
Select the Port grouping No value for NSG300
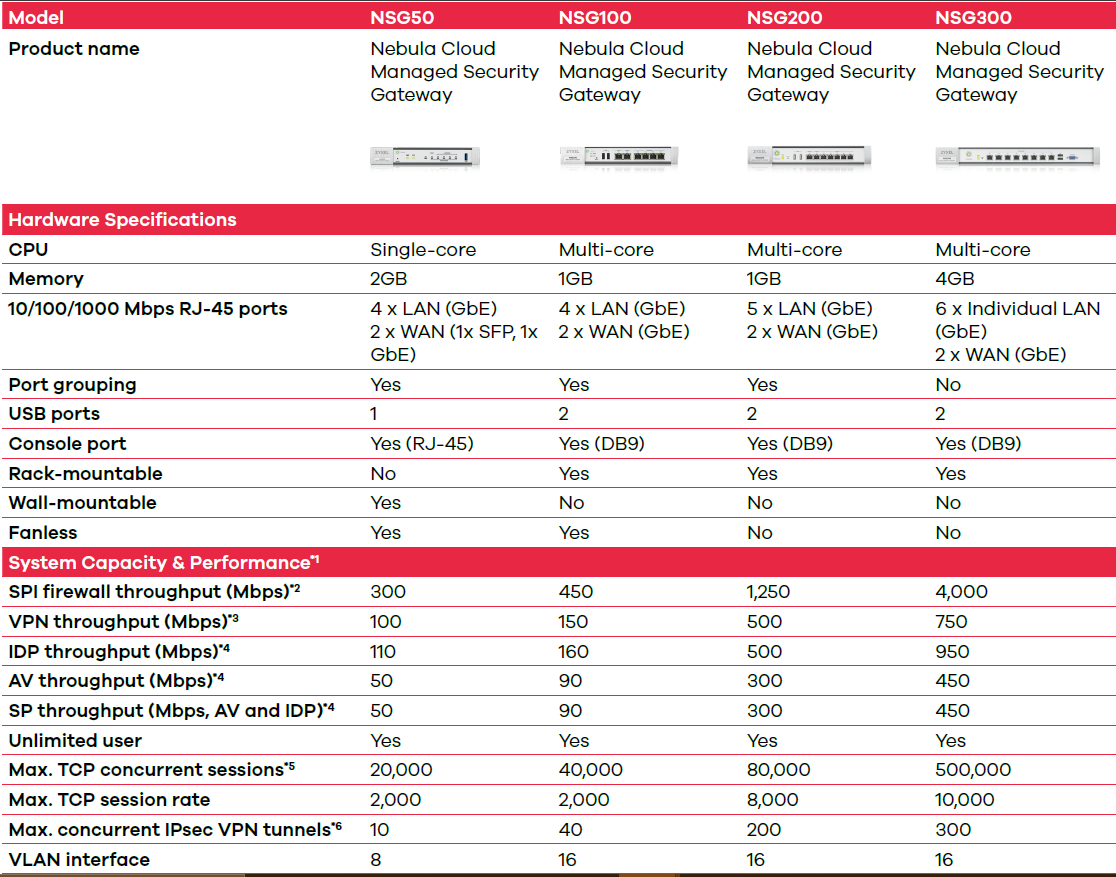click(948, 385)
